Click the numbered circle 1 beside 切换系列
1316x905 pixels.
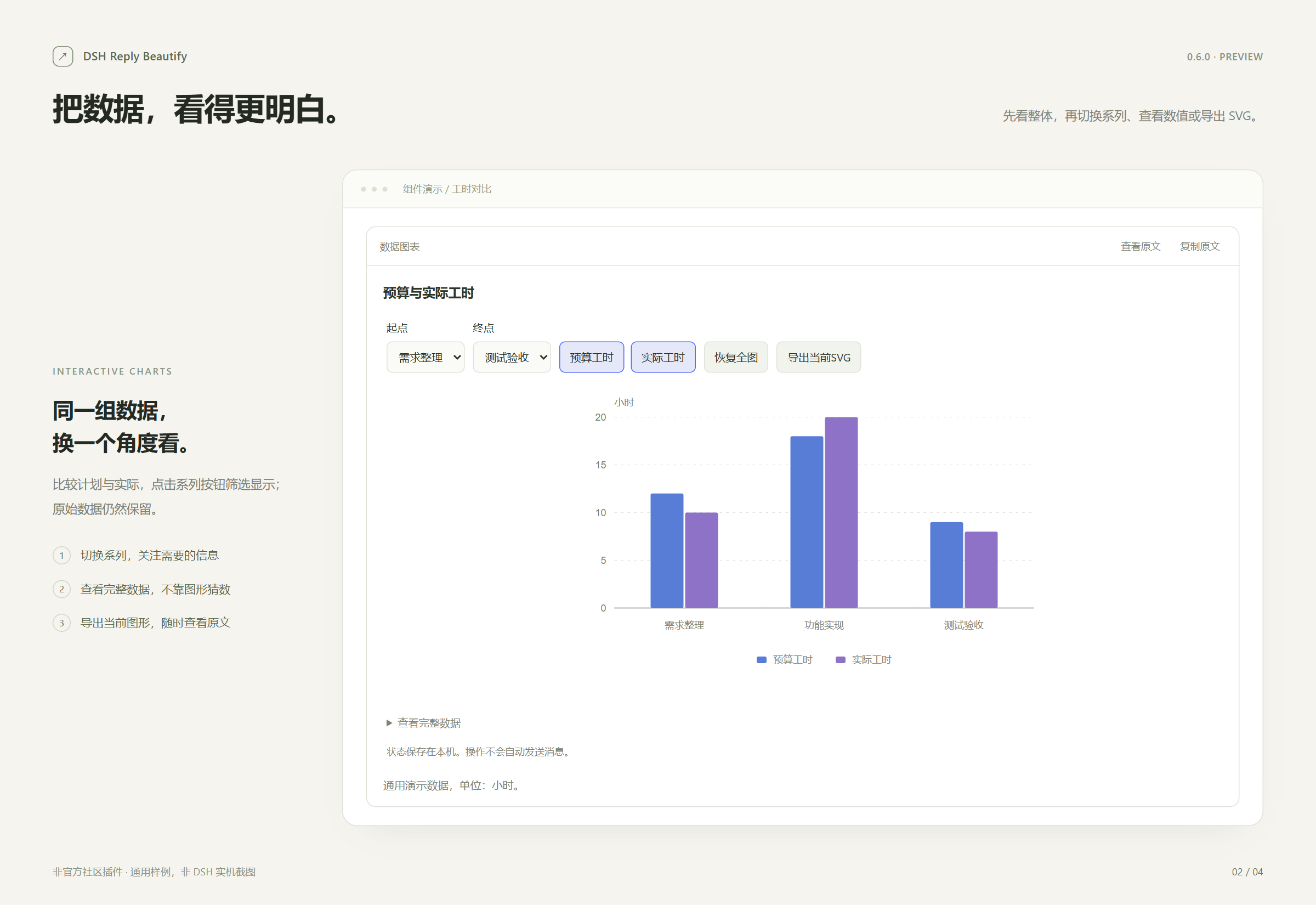click(x=62, y=555)
